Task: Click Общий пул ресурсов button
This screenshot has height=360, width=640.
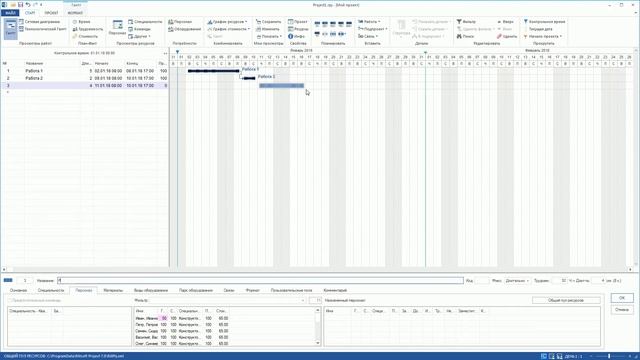Action: (x=566, y=300)
